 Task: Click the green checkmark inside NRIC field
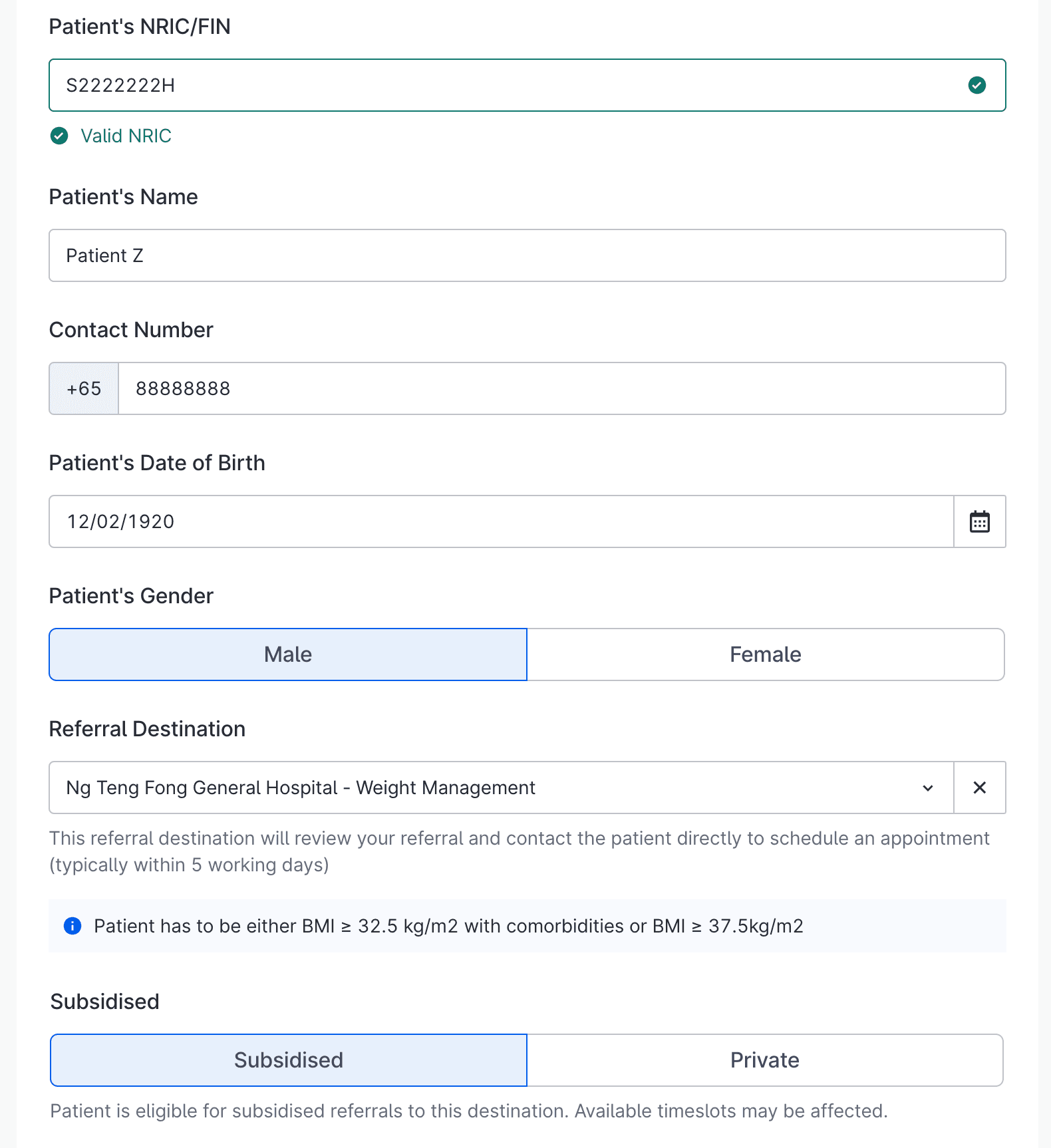(976, 85)
